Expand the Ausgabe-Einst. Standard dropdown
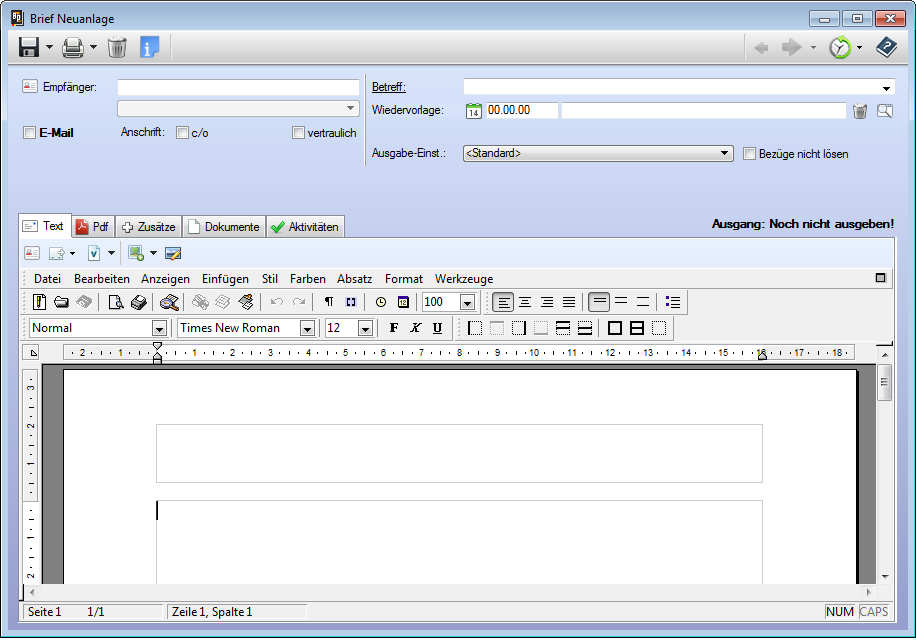Screen dimensions: 916x643 pyautogui.click(x=726, y=154)
